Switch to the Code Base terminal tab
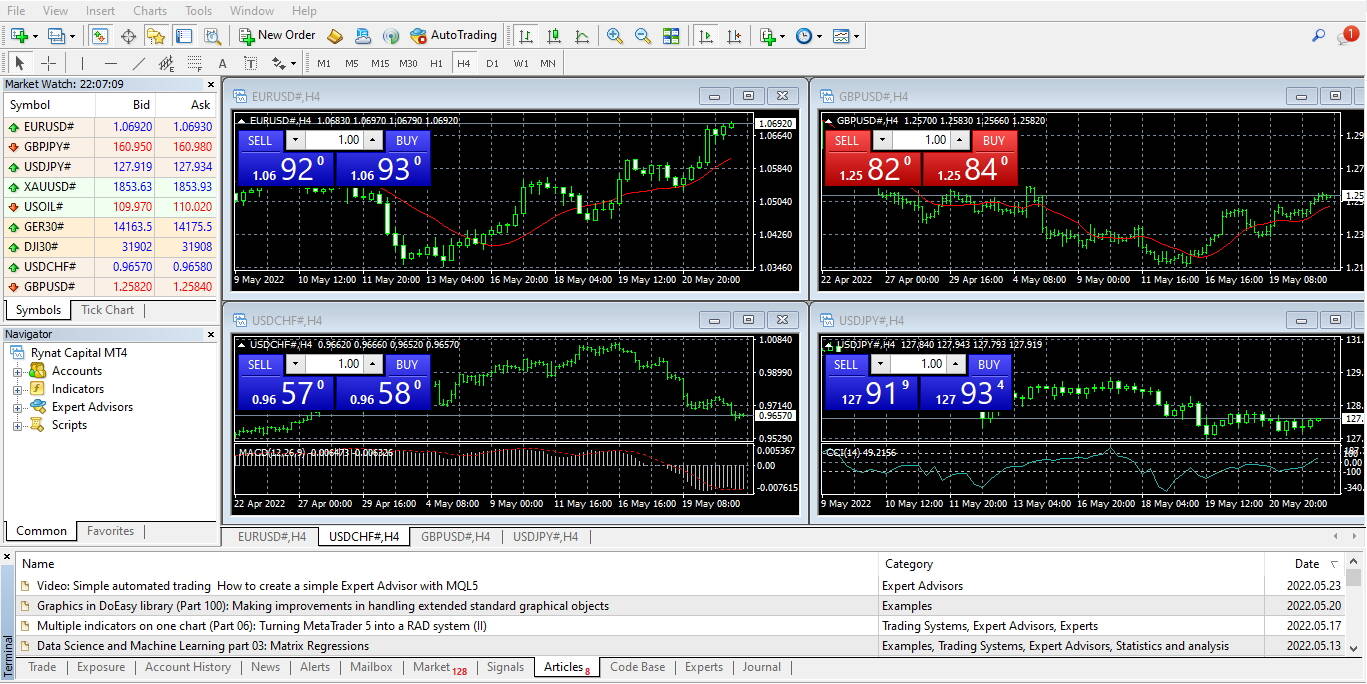The width and height of the screenshot is (1367, 684). pos(637,667)
